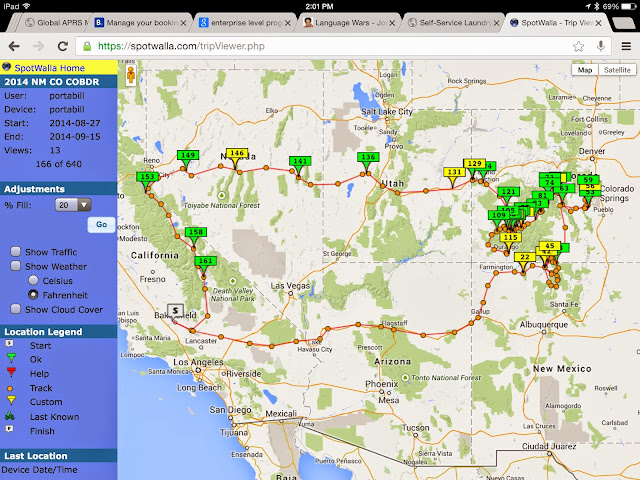Viewport: 640px width, 480px height.
Task: Switch to the enterprise level prog tab
Action: 245,23
